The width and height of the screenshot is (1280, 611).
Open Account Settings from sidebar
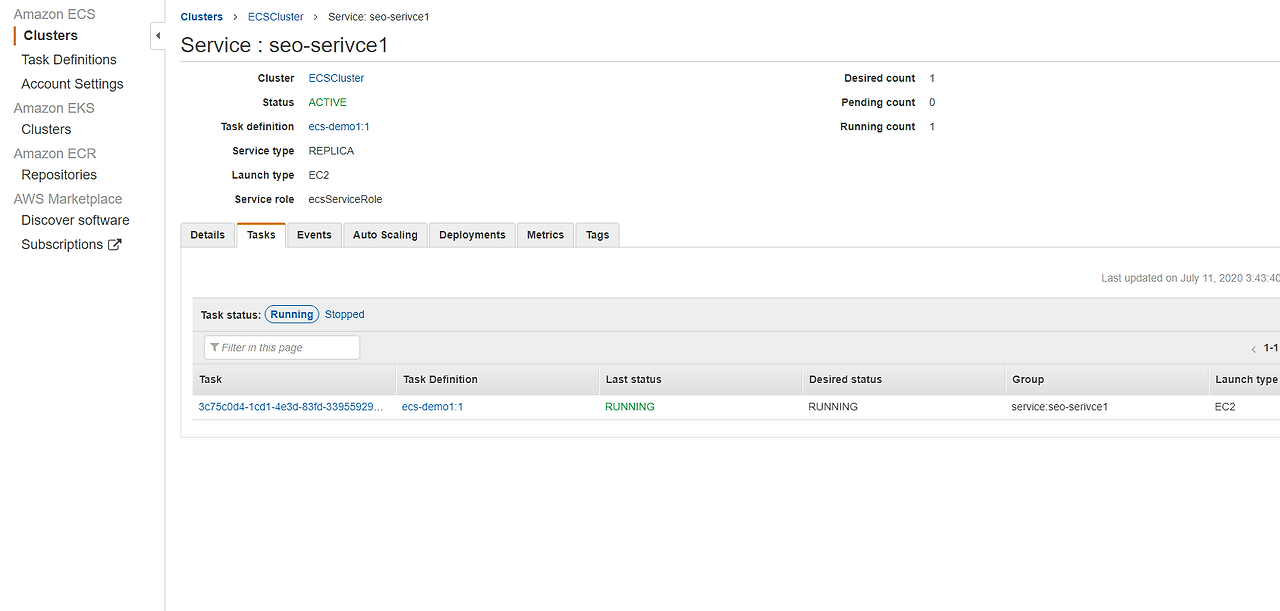pyautogui.click(x=72, y=84)
